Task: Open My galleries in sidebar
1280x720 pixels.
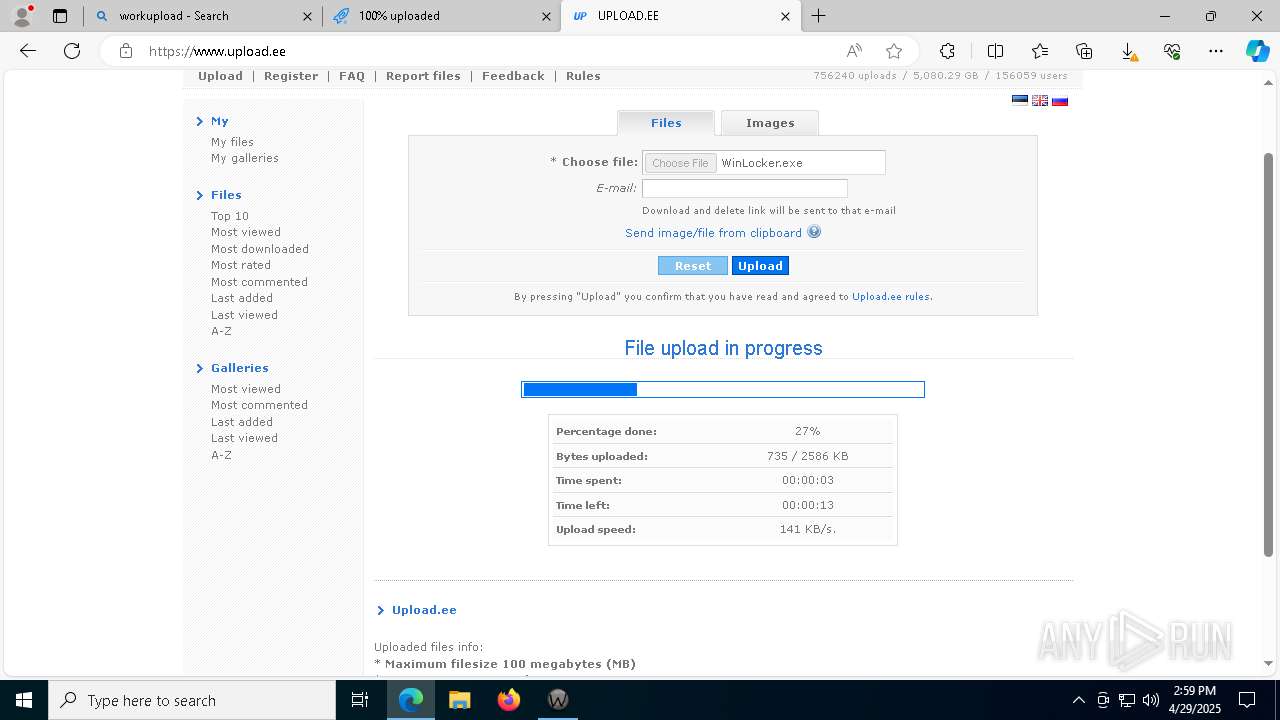Action: pyautogui.click(x=245, y=158)
